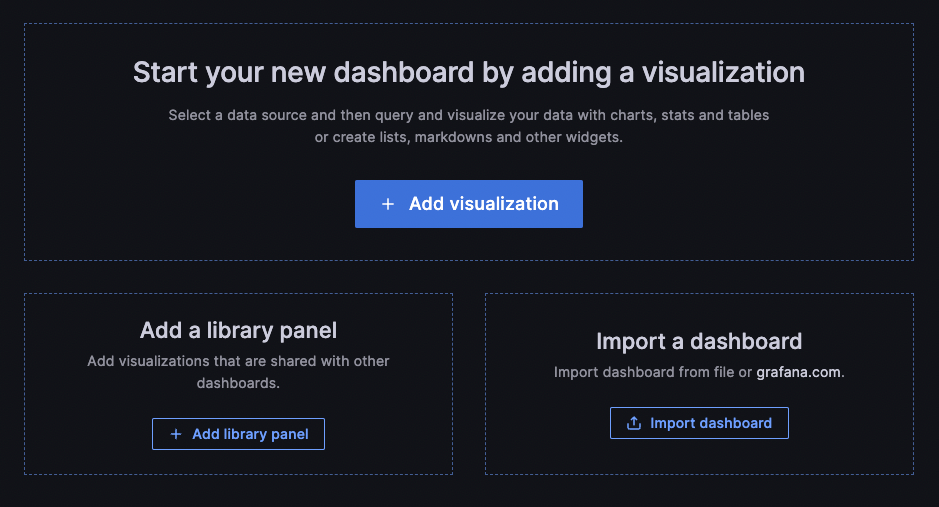The width and height of the screenshot is (939, 507).
Task: Click the 'Add library panel' text label
Action: (250, 434)
